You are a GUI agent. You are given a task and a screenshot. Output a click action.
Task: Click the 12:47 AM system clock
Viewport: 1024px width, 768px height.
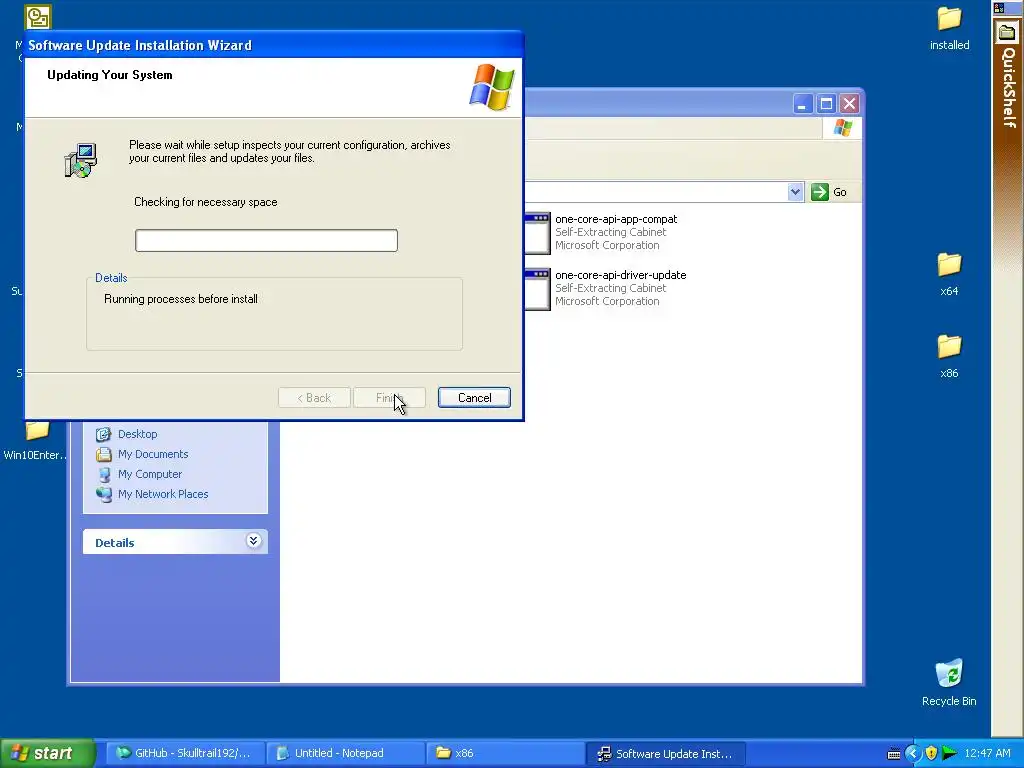point(987,753)
